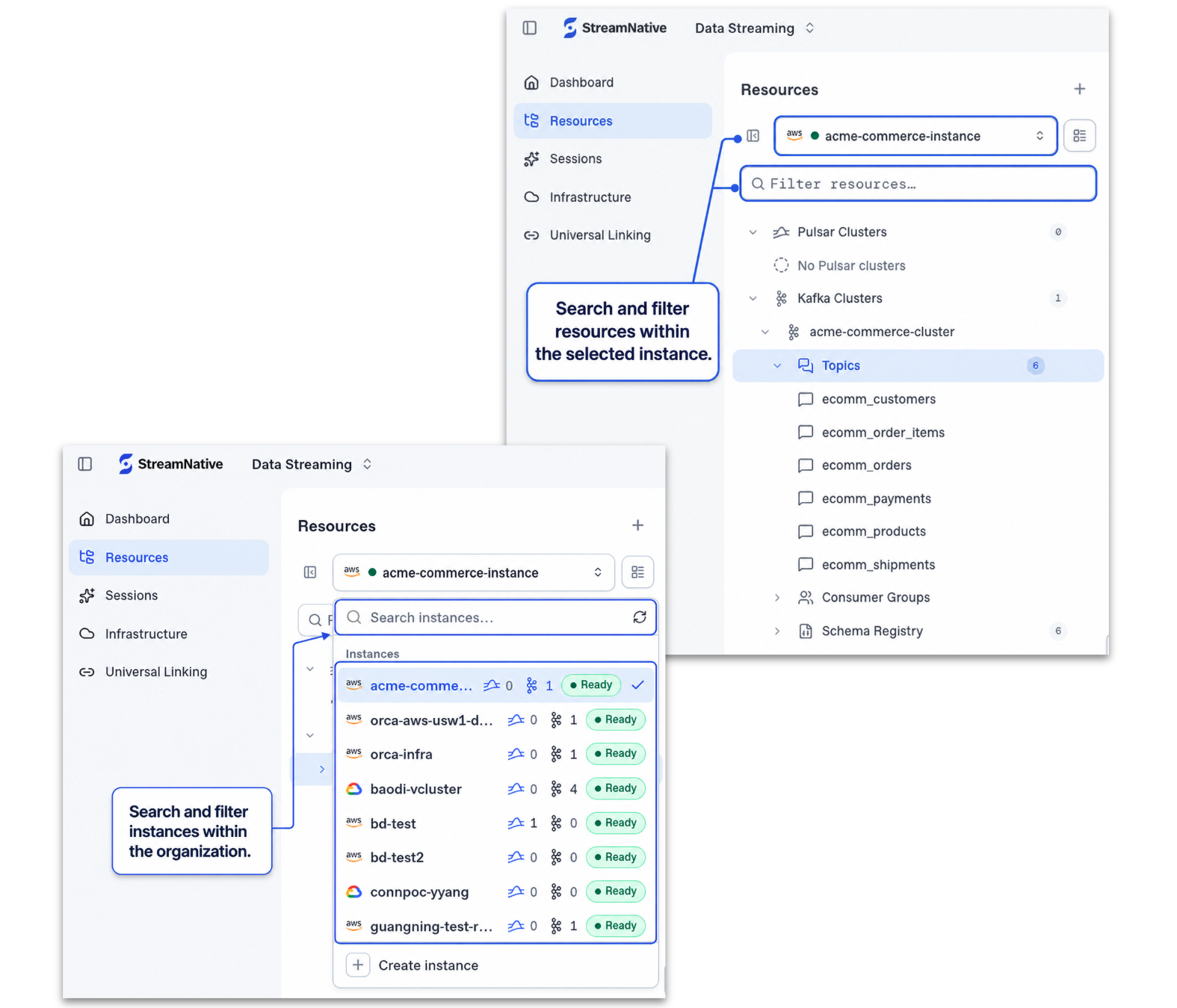This screenshot has width=1177, height=1008.
Task: Click the Schema Registry file icon
Action: [x=805, y=631]
